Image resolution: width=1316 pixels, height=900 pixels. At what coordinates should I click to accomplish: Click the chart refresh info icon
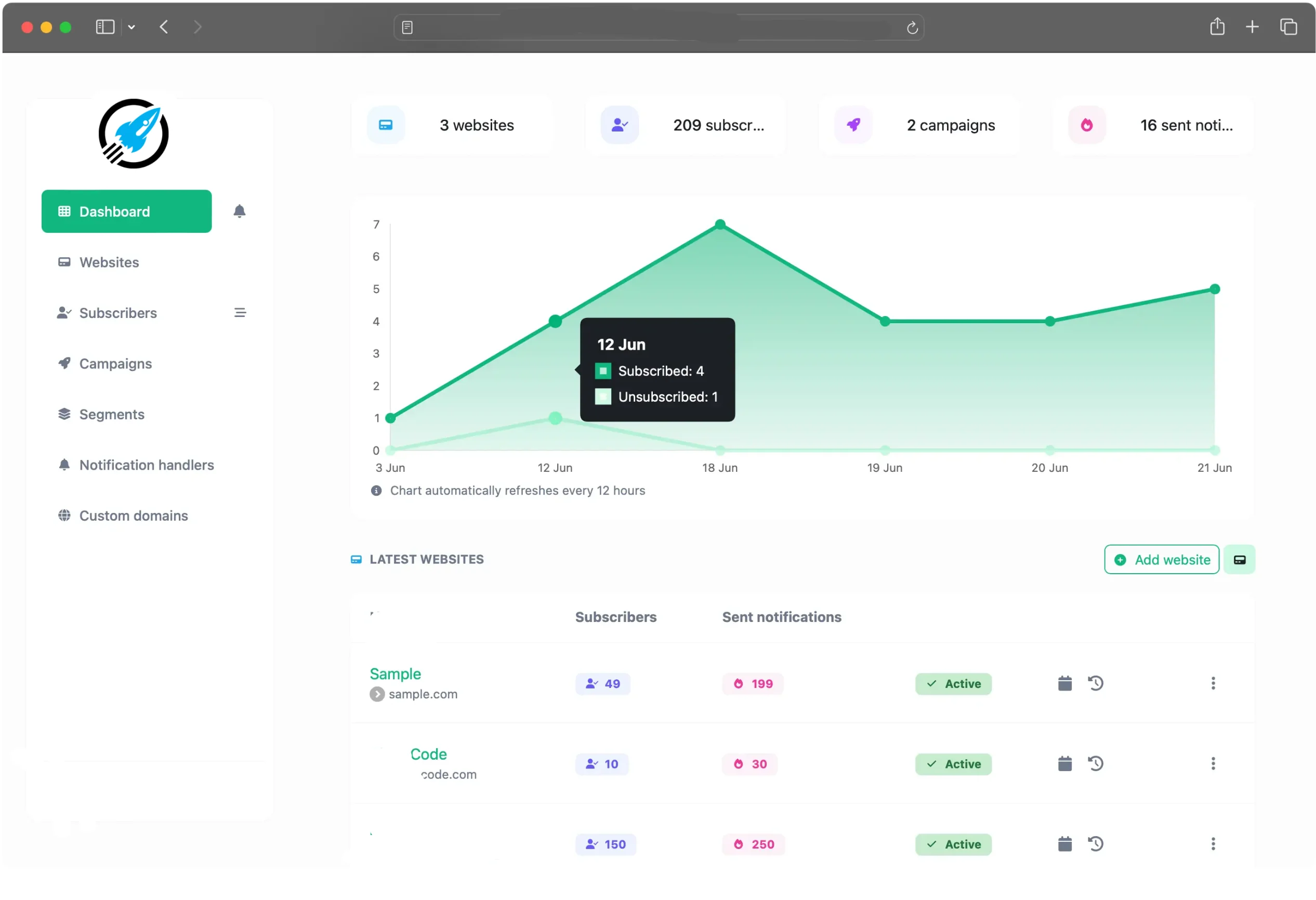376,490
